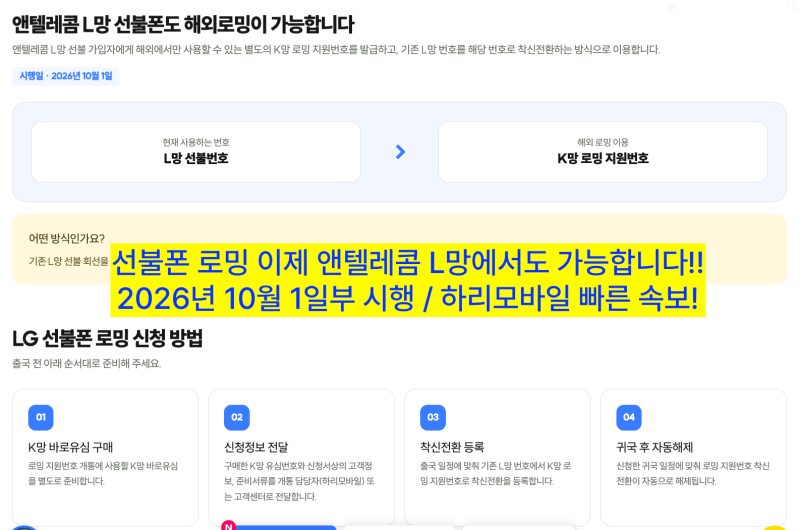Click the description under 착신전환 등록
Screen dimensions: 800x530
[x=495, y=473]
